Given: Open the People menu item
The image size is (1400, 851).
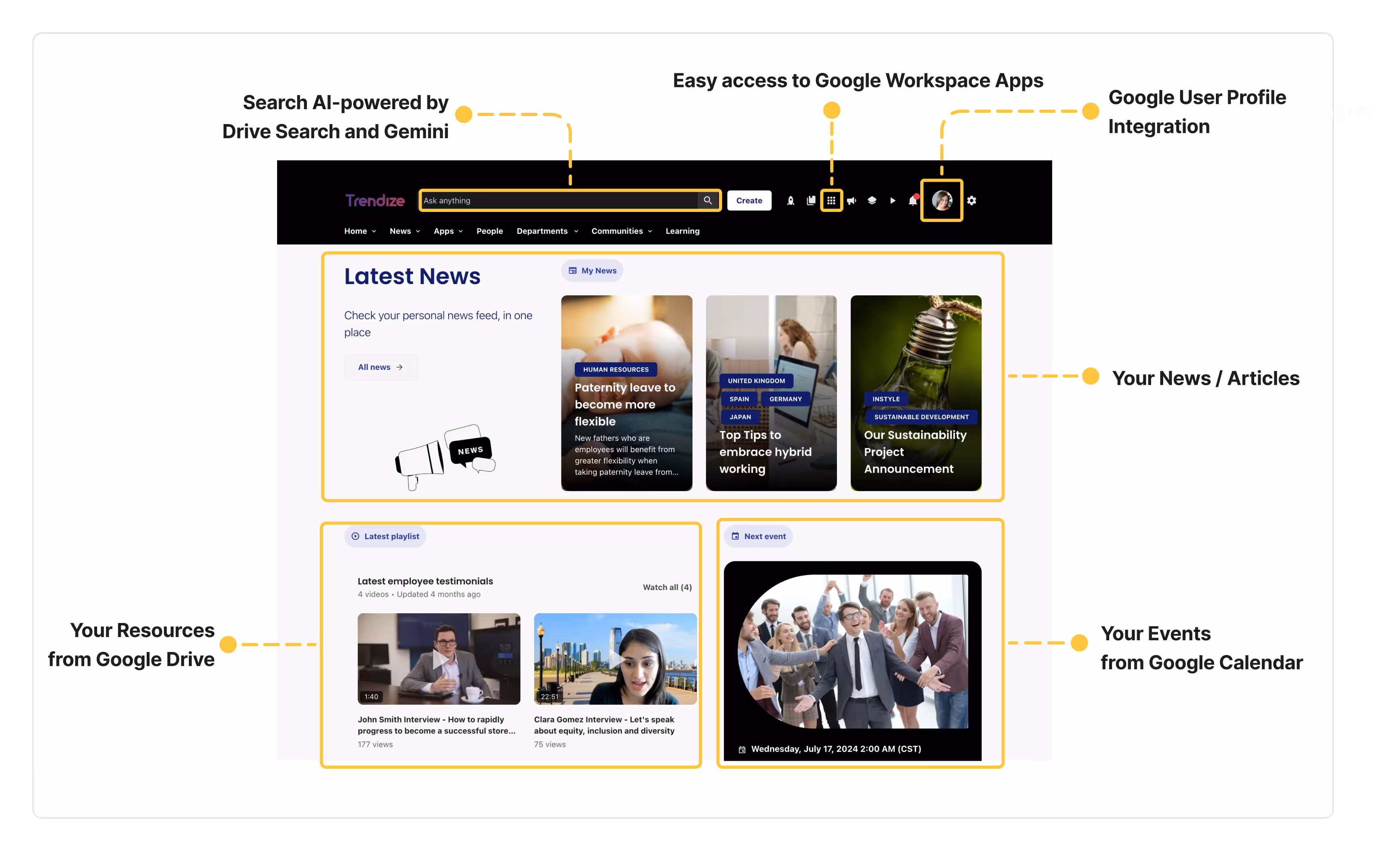Looking at the screenshot, I should (x=489, y=231).
